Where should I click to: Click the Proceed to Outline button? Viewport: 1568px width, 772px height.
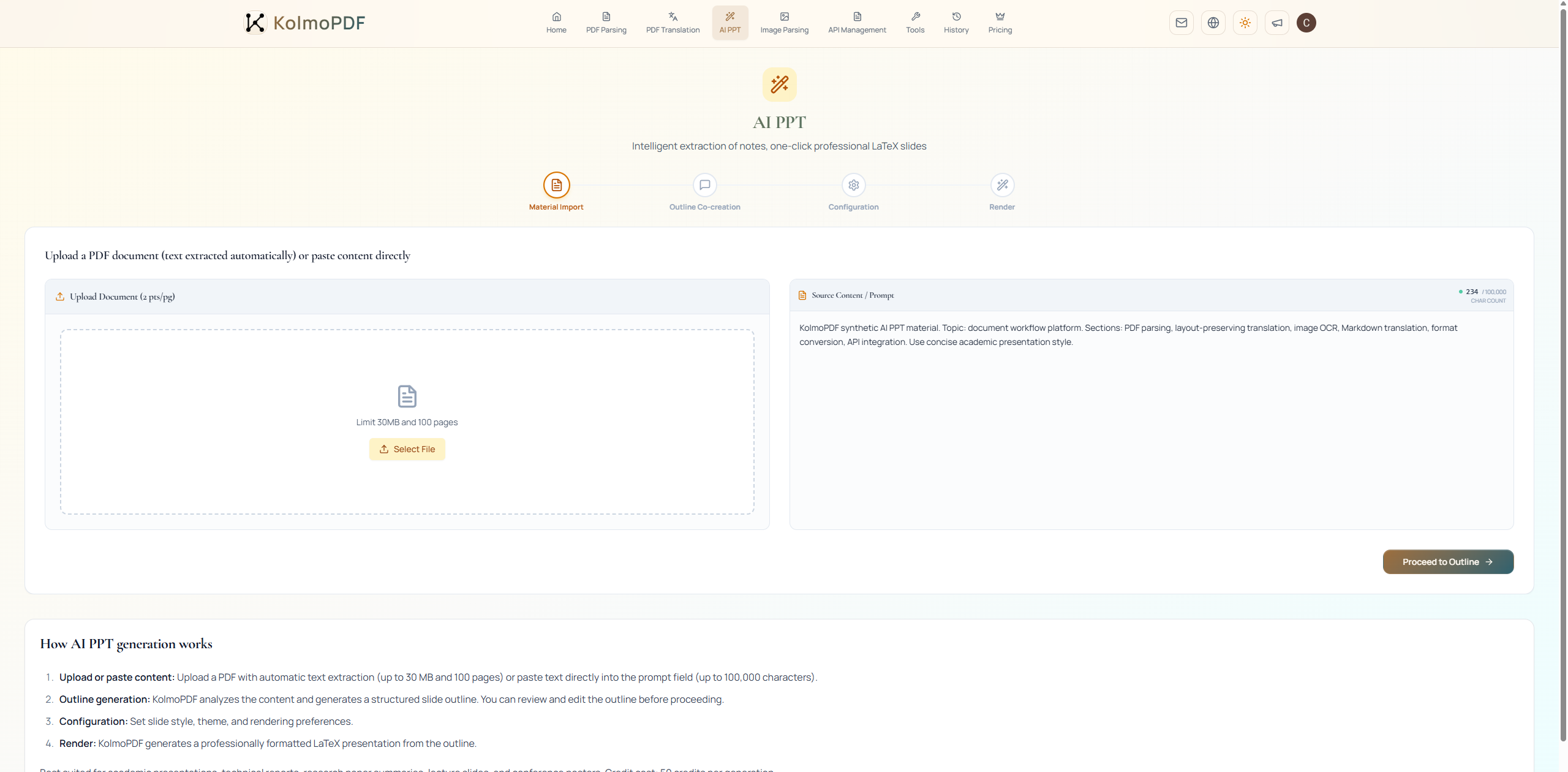pos(1447,562)
